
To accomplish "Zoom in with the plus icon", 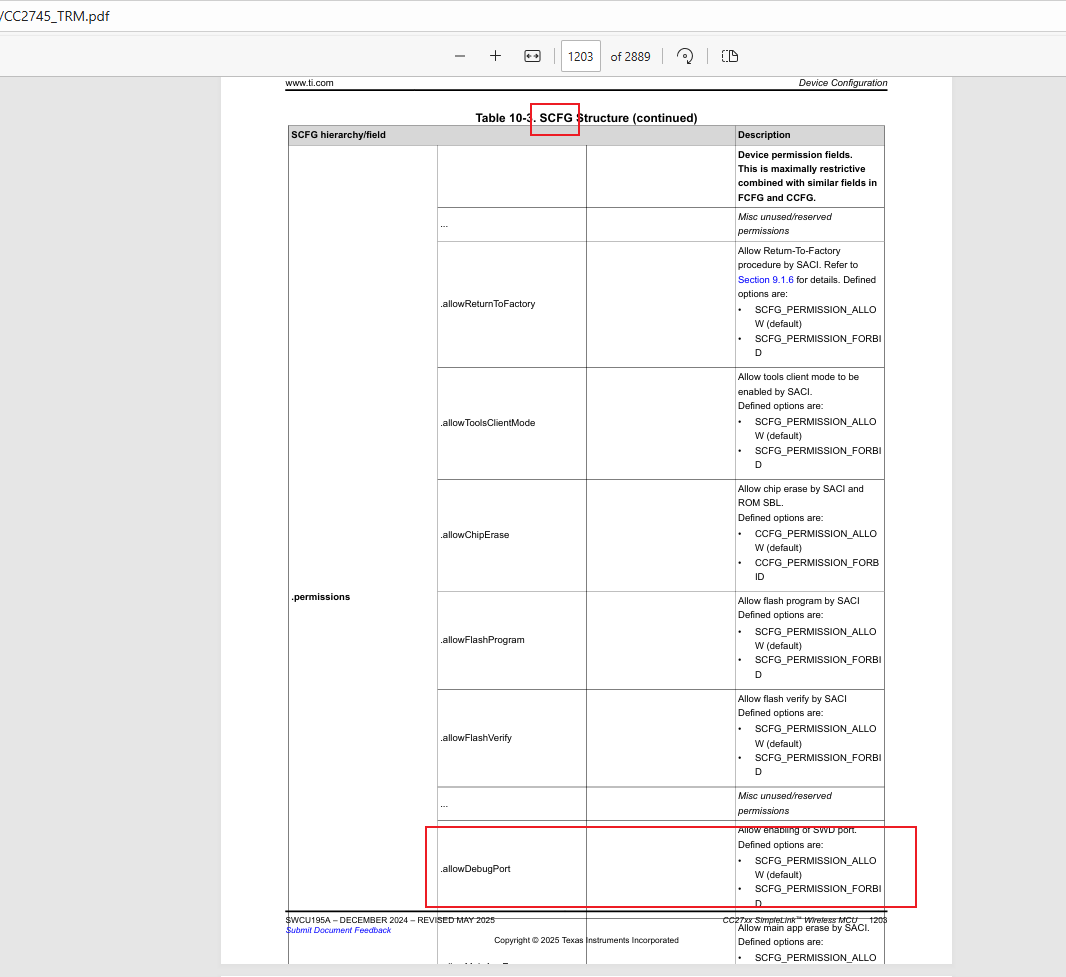I will coord(496,56).
